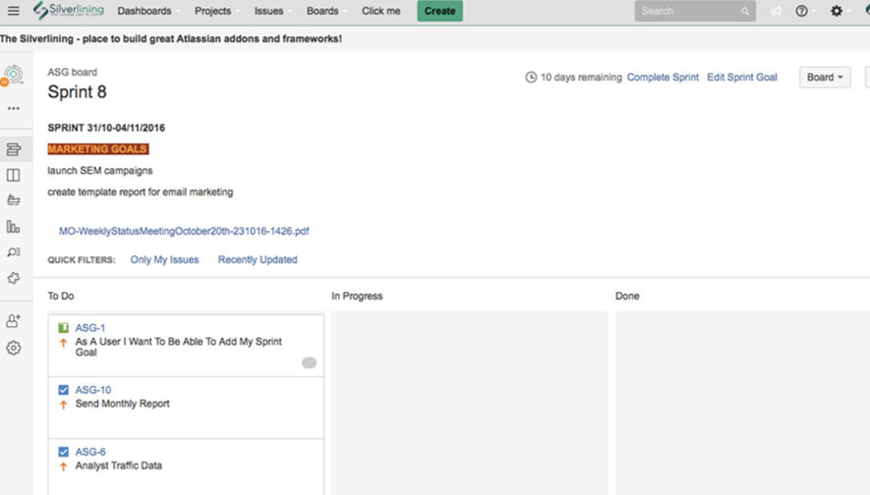Click the Done column header
The width and height of the screenshot is (870, 495).
click(627, 296)
